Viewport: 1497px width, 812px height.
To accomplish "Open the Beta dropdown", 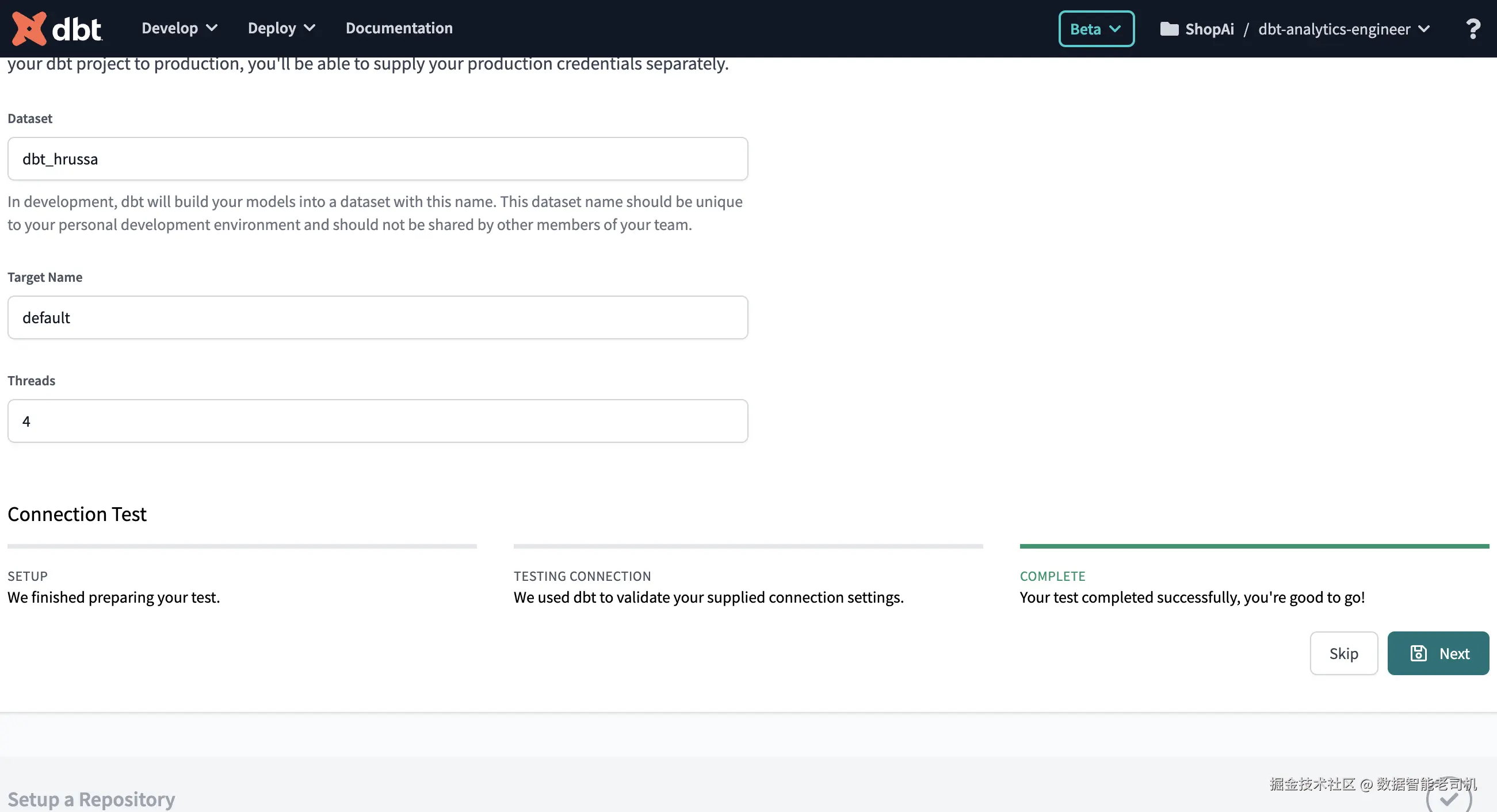I will (x=1096, y=29).
